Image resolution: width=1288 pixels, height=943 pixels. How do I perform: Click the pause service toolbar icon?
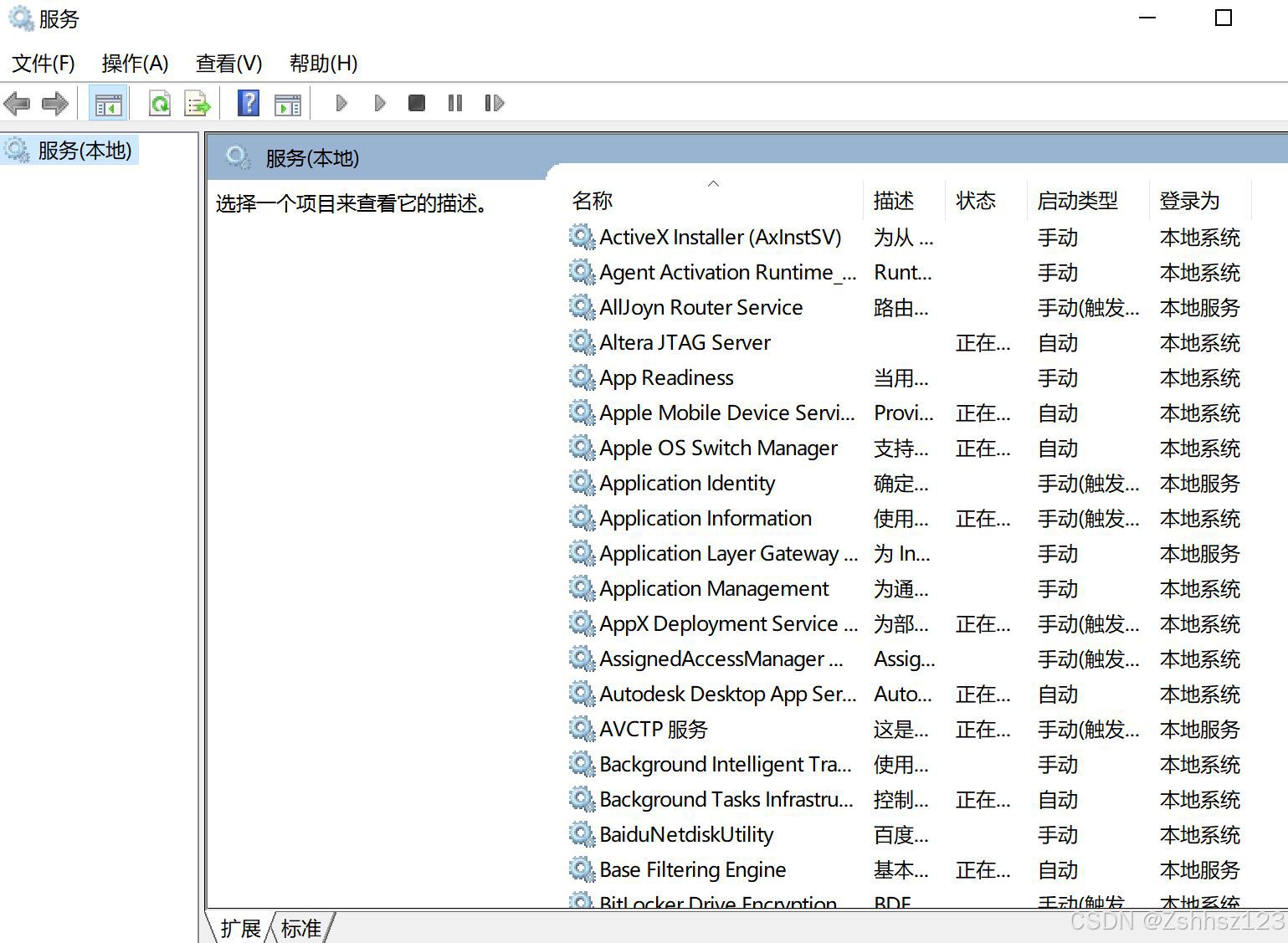454,103
